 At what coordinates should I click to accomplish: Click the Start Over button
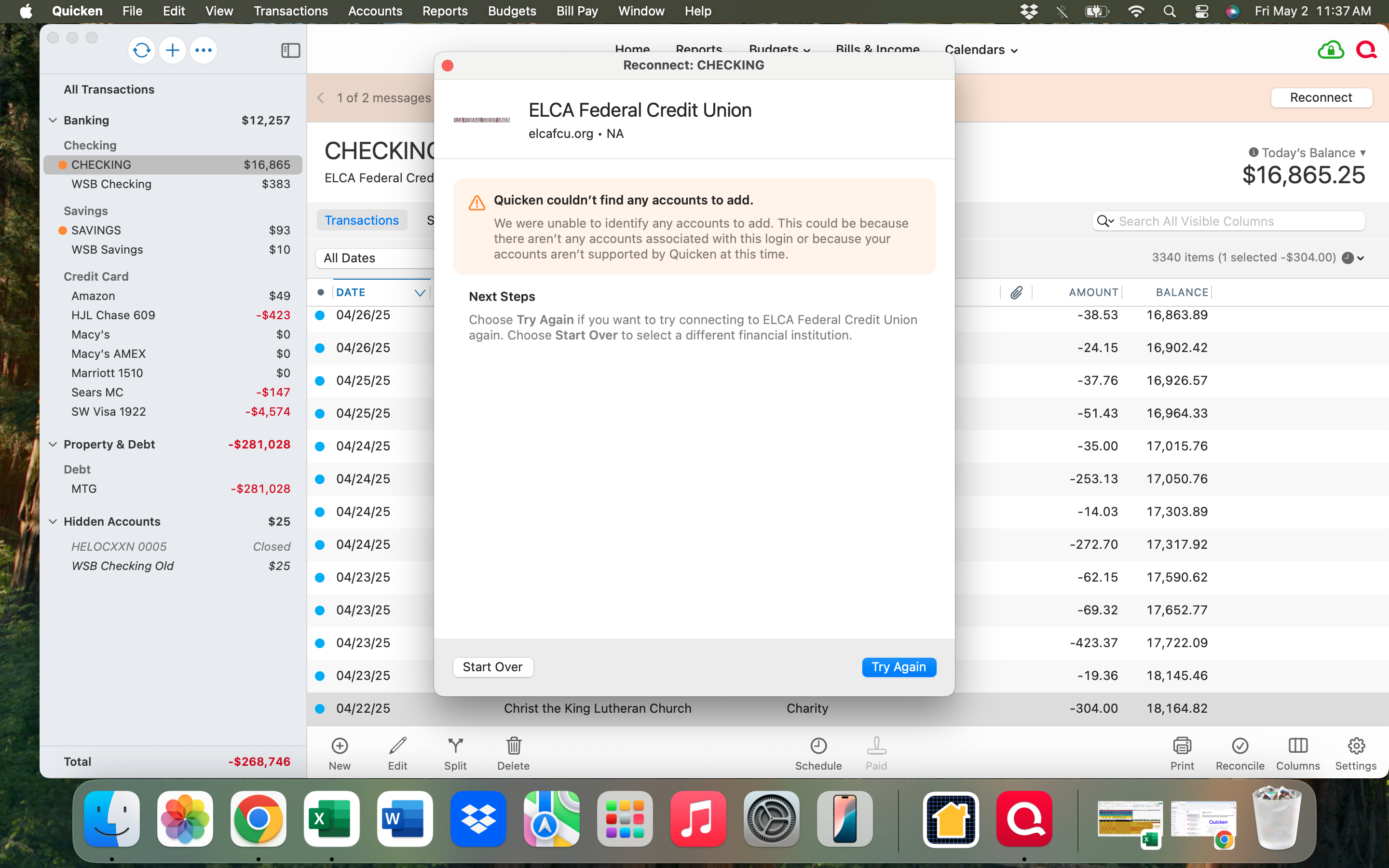[x=492, y=667]
